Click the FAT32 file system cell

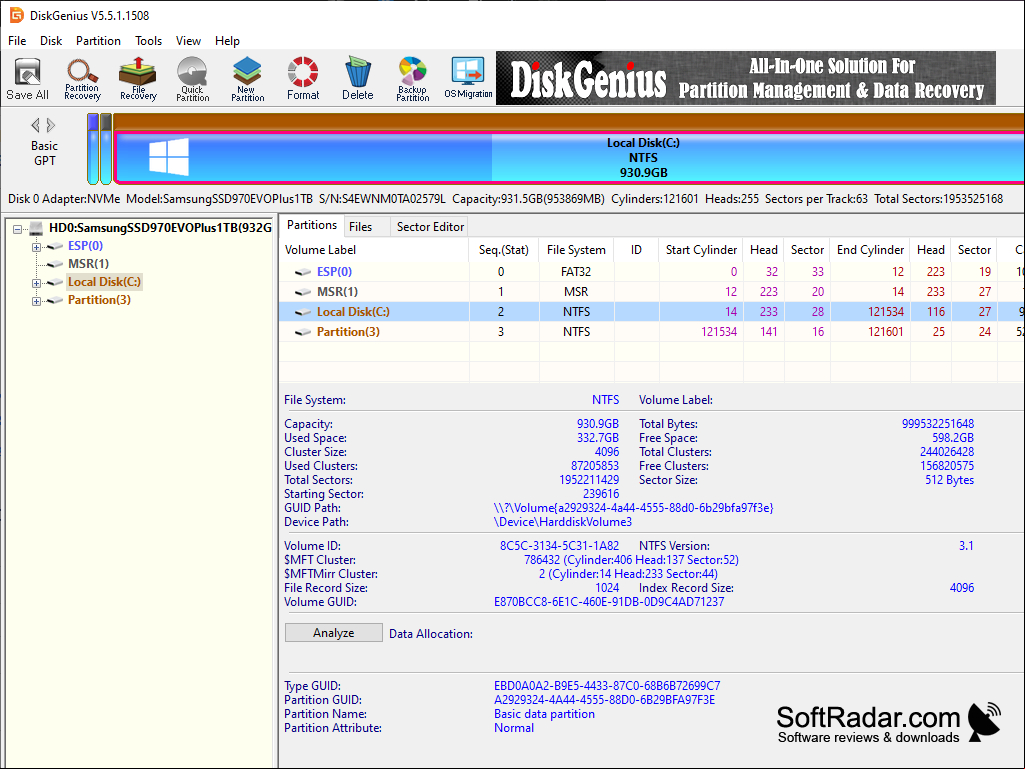point(576,271)
